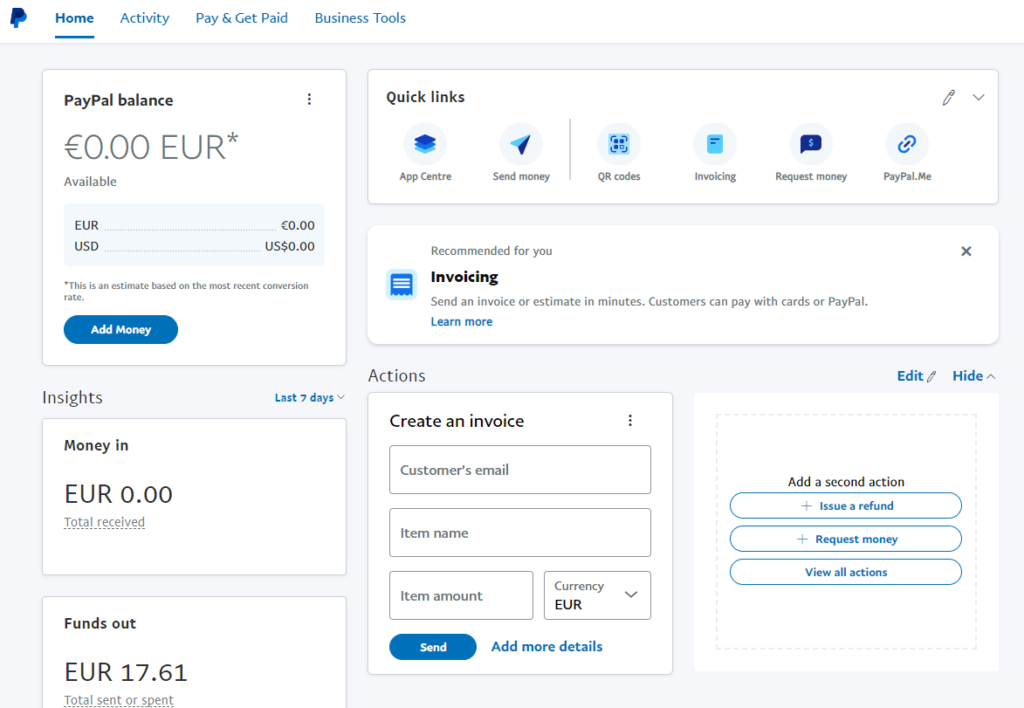Click the Request money icon
Viewport: 1024px width, 708px height.
click(x=810, y=143)
